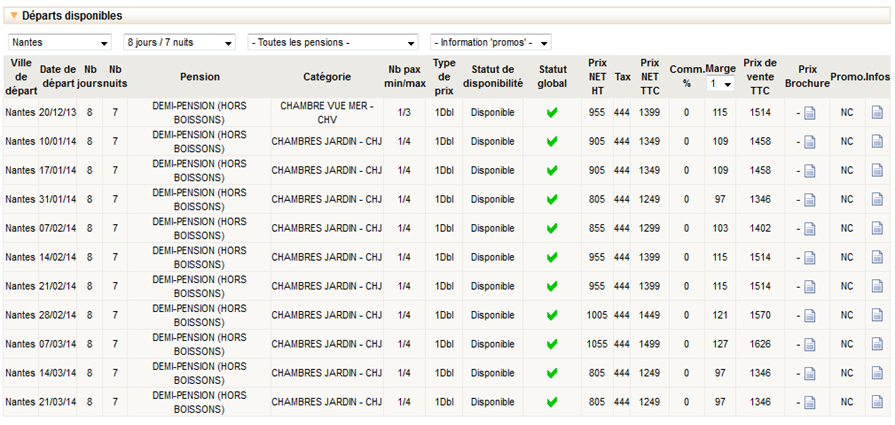Collapse the Départs disponibles section

click(x=14, y=16)
